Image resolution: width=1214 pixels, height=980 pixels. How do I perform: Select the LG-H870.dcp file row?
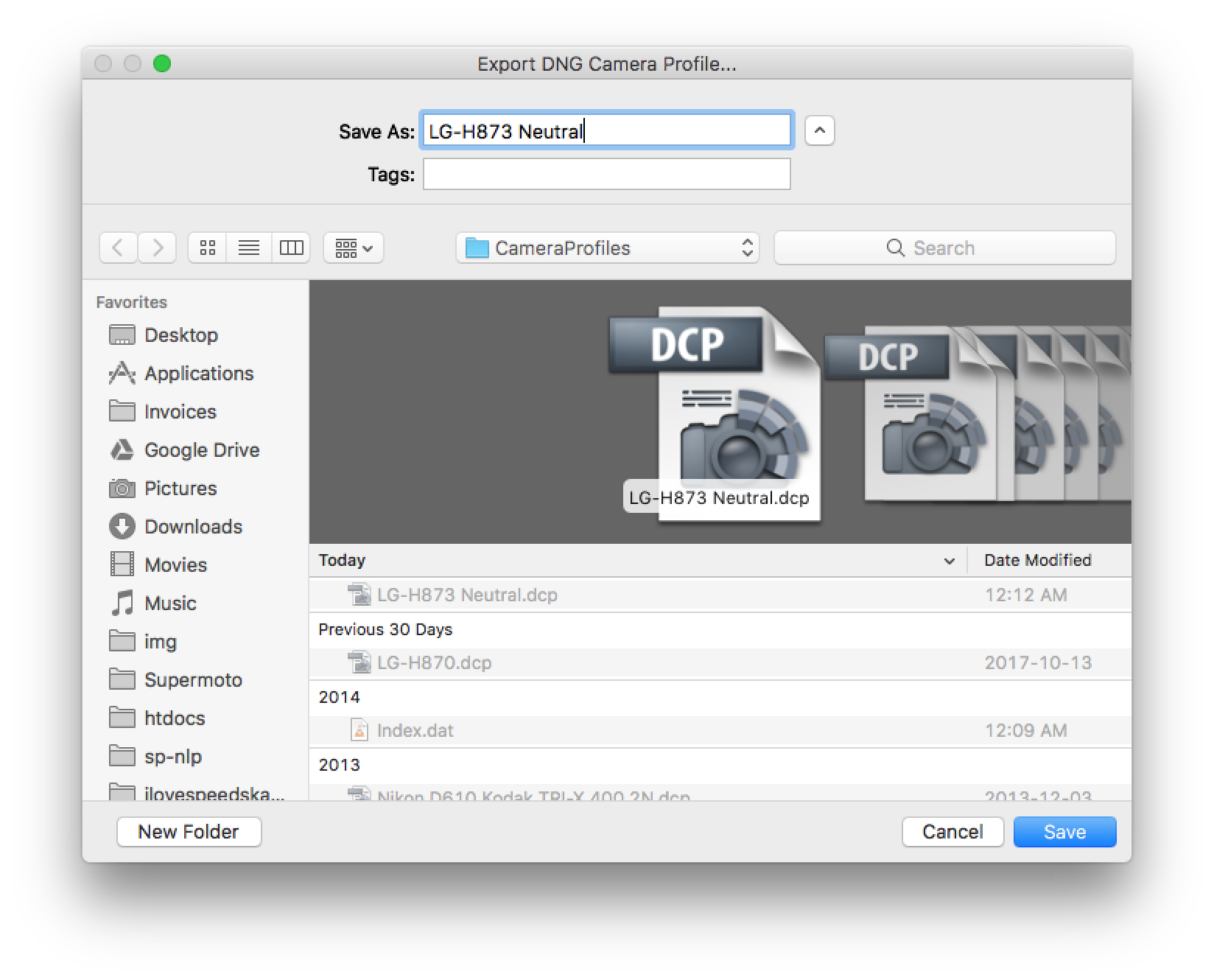pyautogui.click(x=720, y=662)
